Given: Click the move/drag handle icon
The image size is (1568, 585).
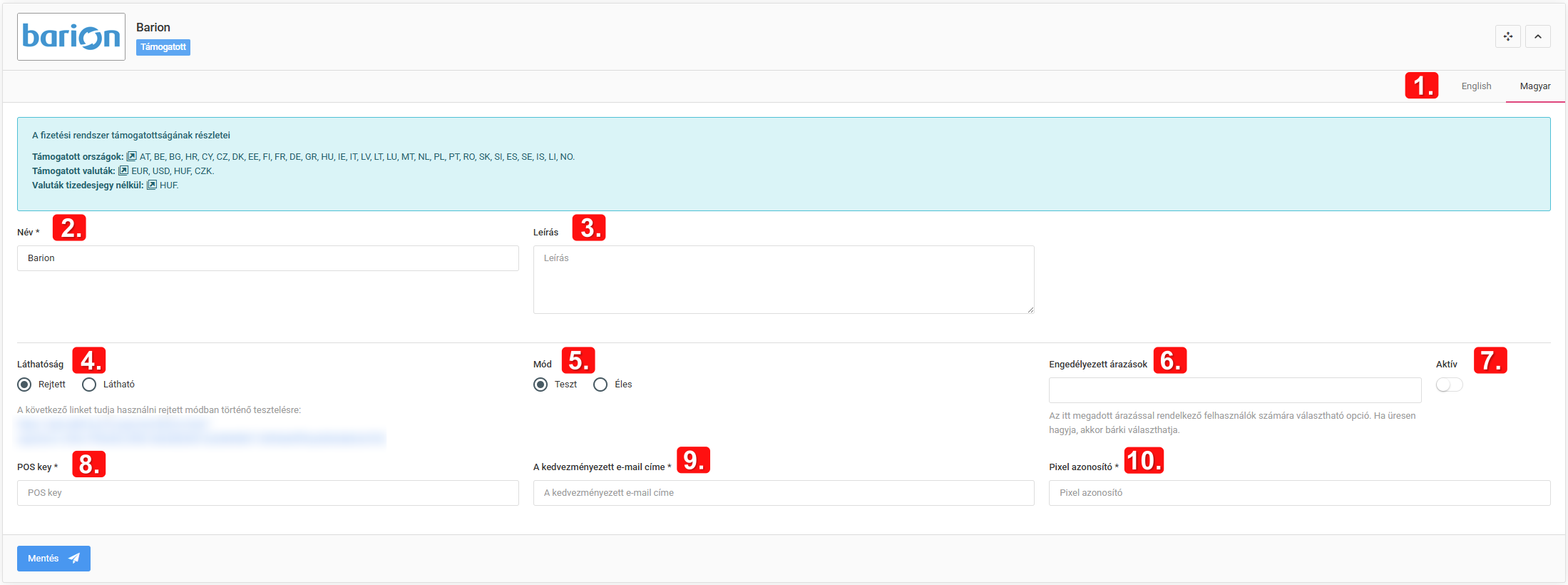Looking at the screenshot, I should click(1507, 36).
